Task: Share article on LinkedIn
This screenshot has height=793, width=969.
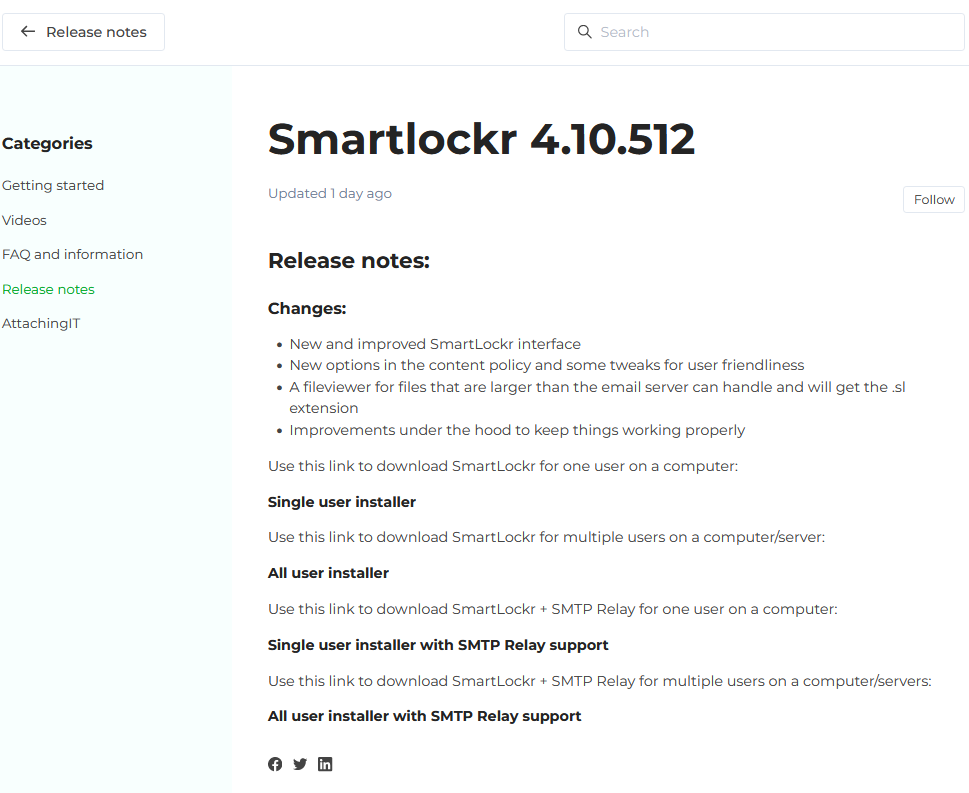Action: coord(325,764)
